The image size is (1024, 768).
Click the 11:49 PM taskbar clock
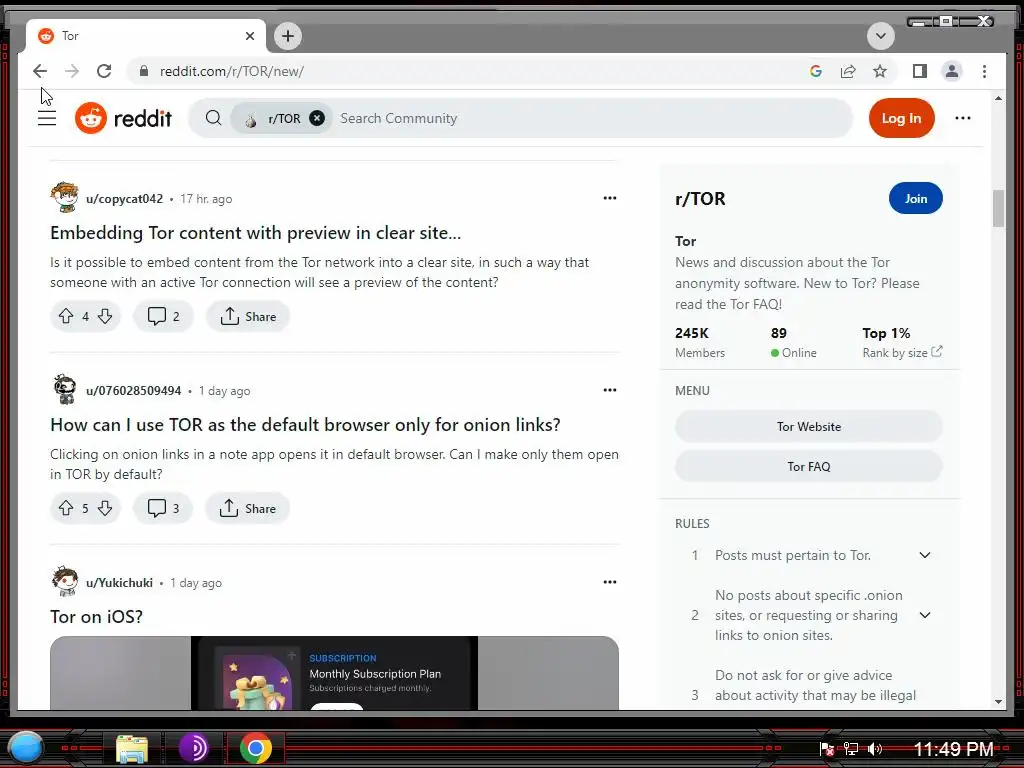tap(953, 749)
